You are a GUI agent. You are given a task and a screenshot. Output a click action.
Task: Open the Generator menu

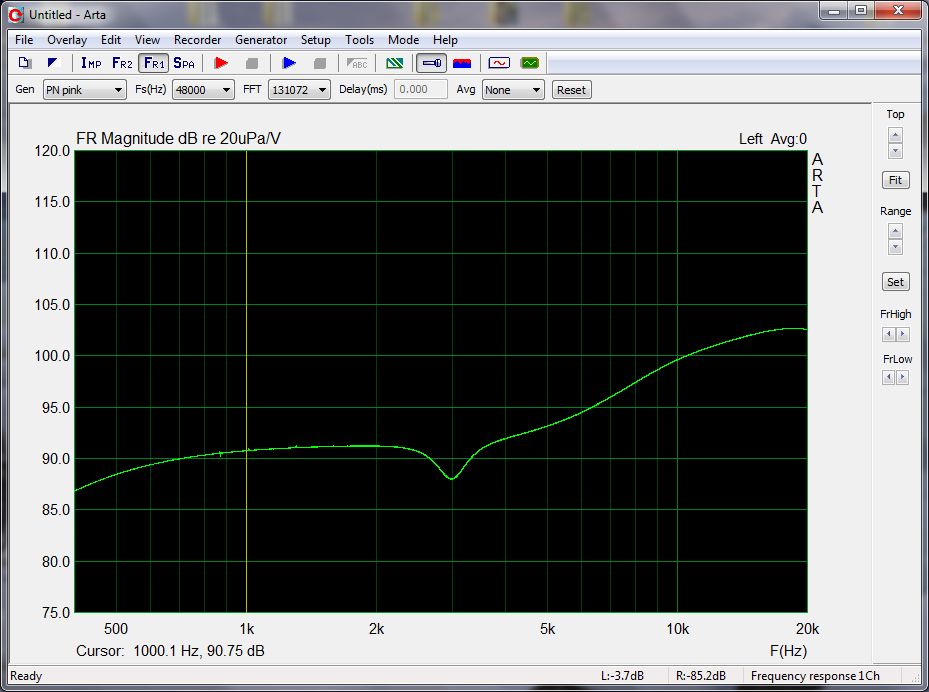[261, 40]
